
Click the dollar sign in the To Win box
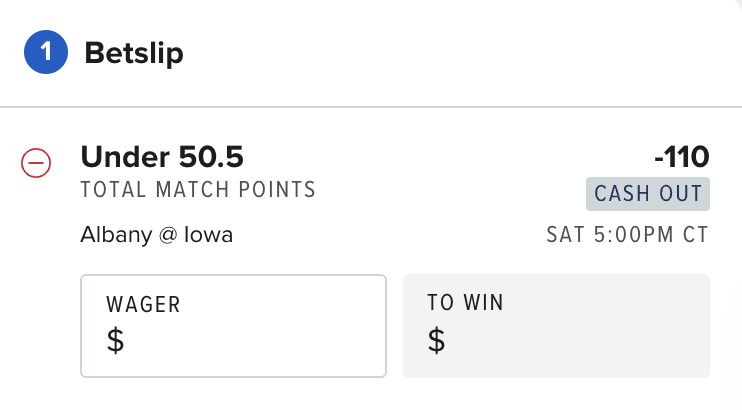436,340
